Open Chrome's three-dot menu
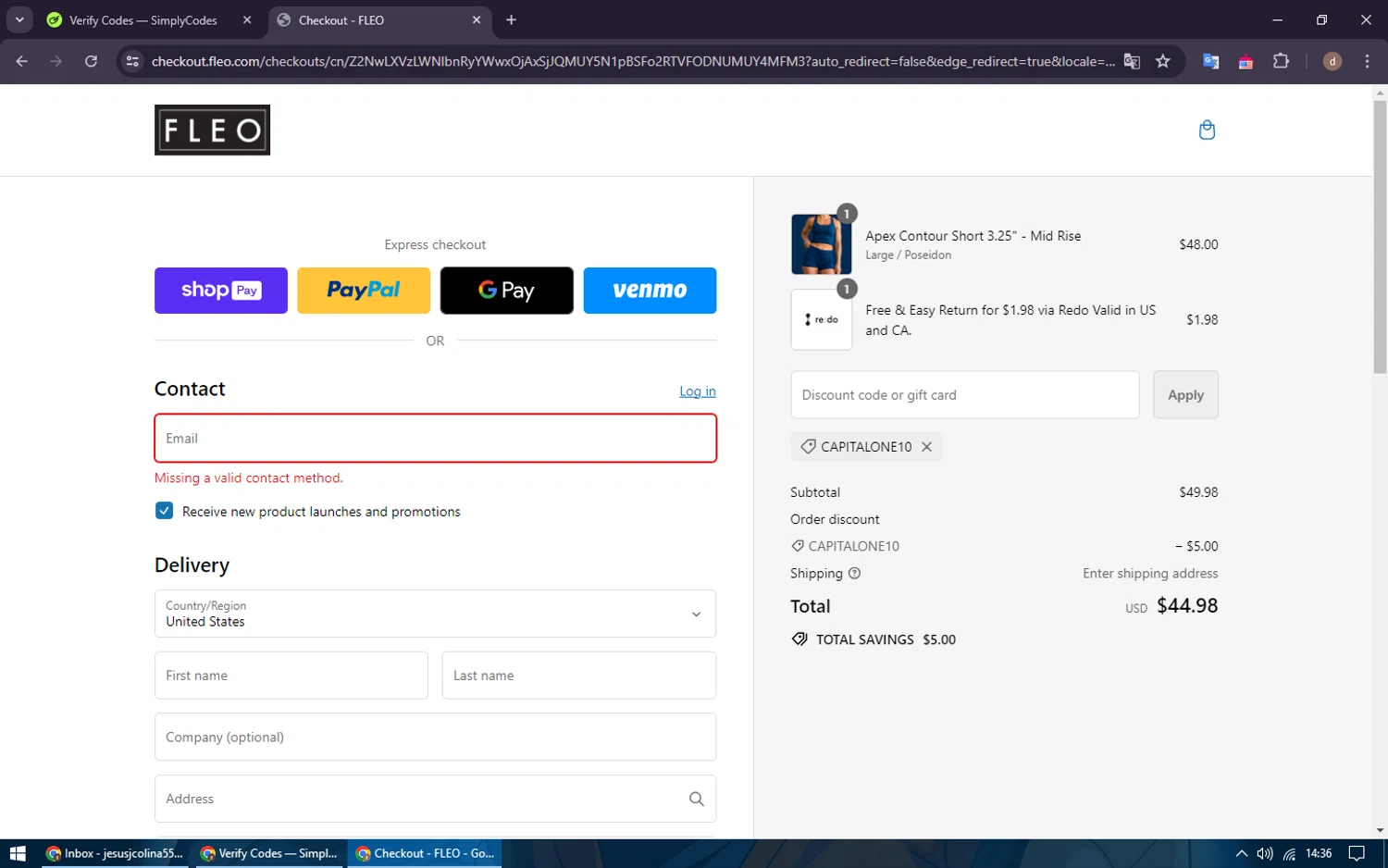Image resolution: width=1388 pixels, height=868 pixels. 1367,61
